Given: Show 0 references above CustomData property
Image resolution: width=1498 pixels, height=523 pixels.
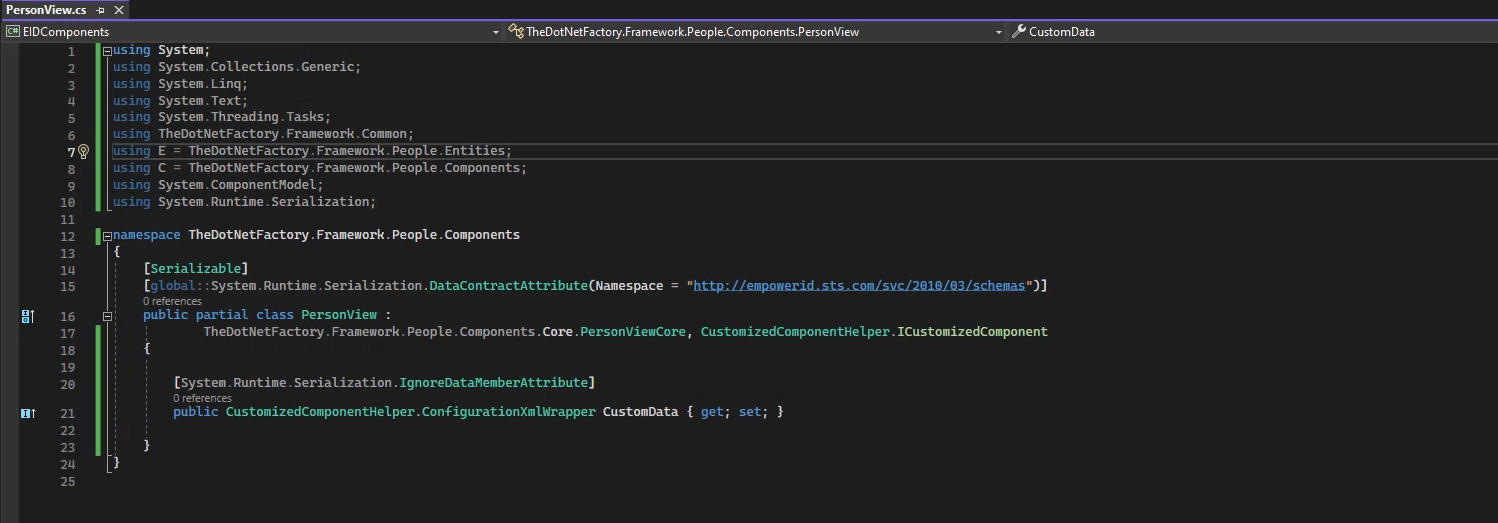Looking at the screenshot, I should click(202, 398).
